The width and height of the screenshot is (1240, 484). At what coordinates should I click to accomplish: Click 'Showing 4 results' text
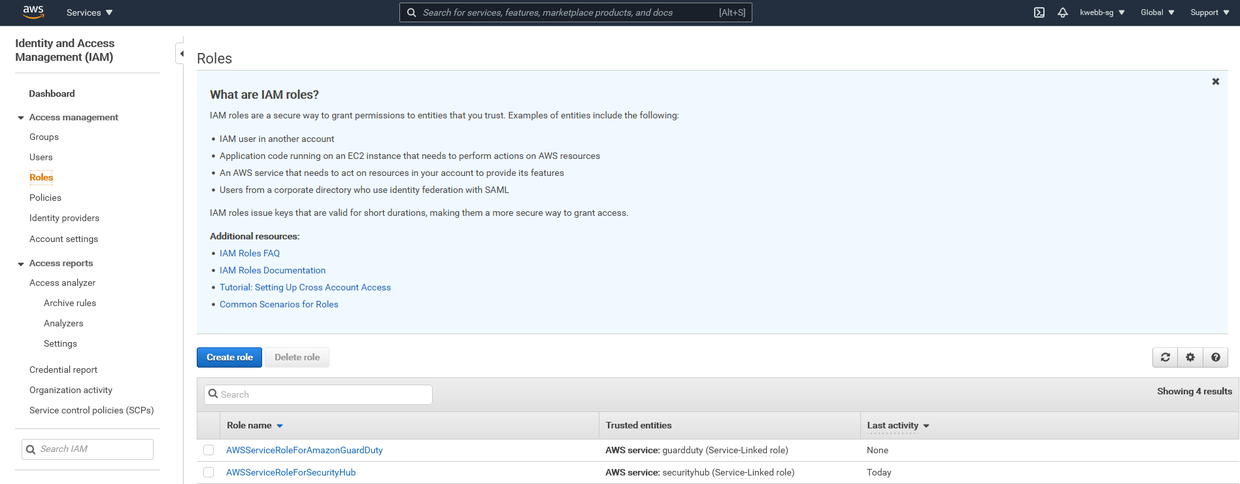(x=1194, y=391)
